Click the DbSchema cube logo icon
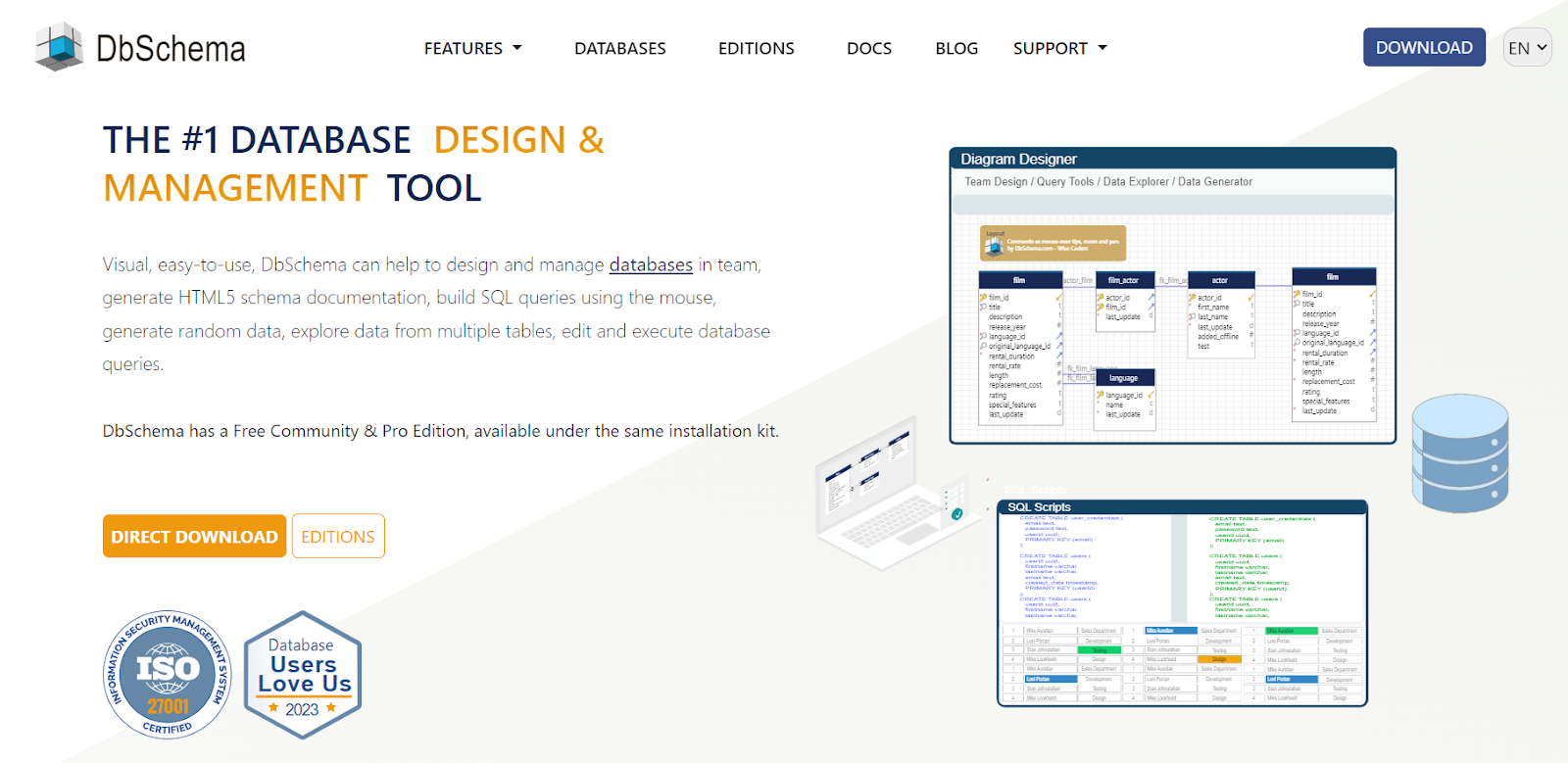The image size is (1568, 763). coord(60,47)
